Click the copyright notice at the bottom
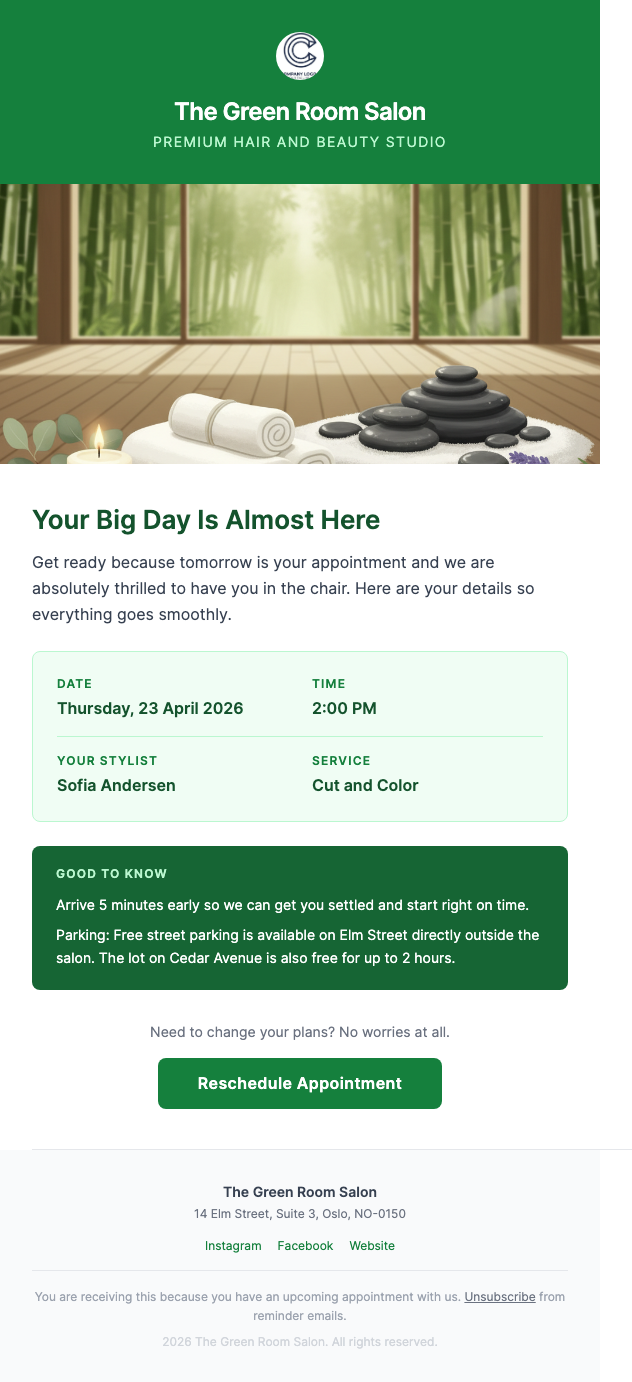 pos(300,1342)
